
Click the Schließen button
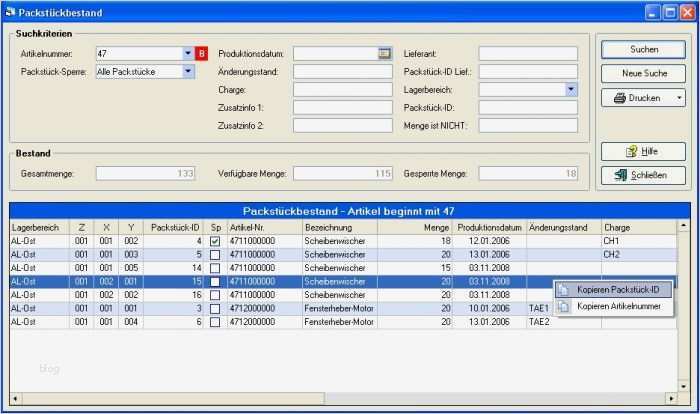(643, 176)
